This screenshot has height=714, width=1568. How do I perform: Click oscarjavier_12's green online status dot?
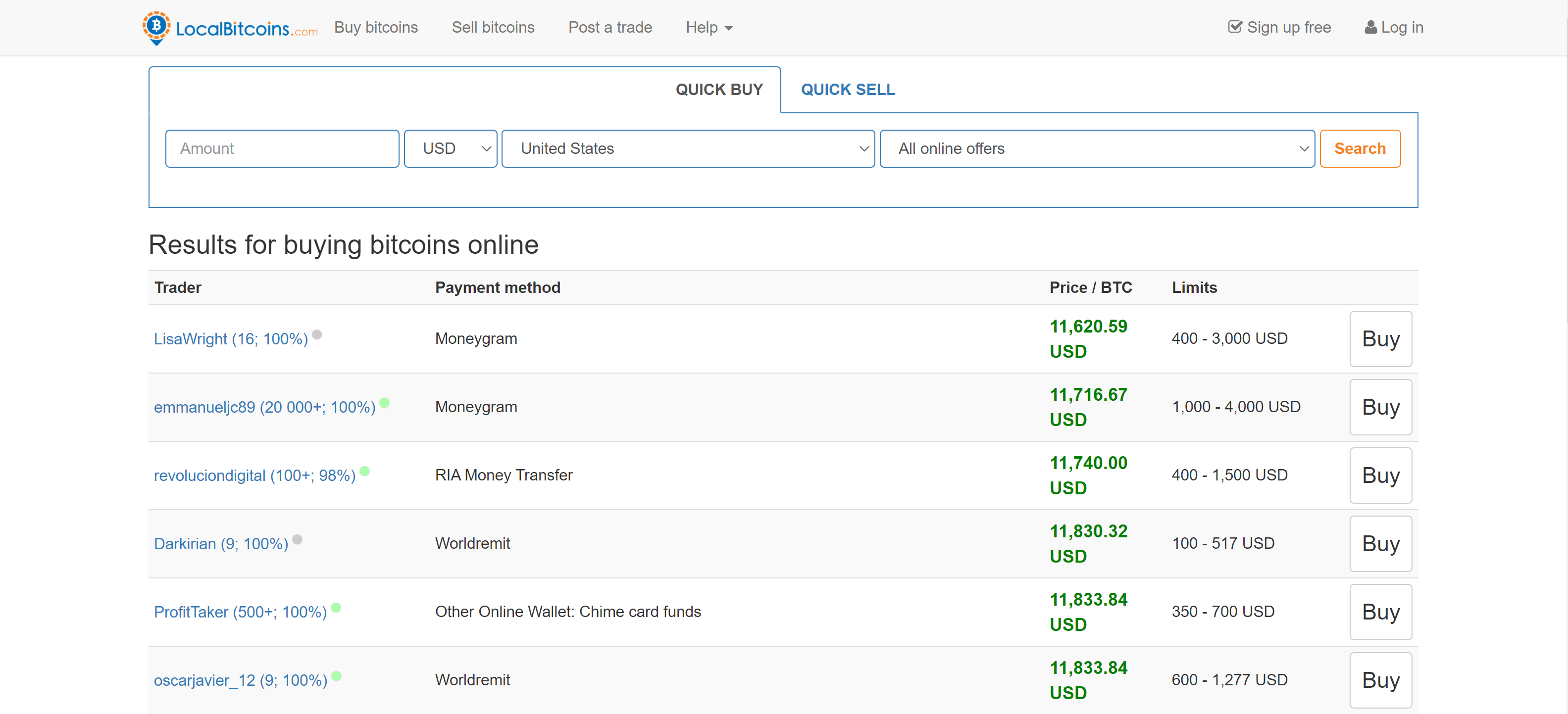[336, 676]
